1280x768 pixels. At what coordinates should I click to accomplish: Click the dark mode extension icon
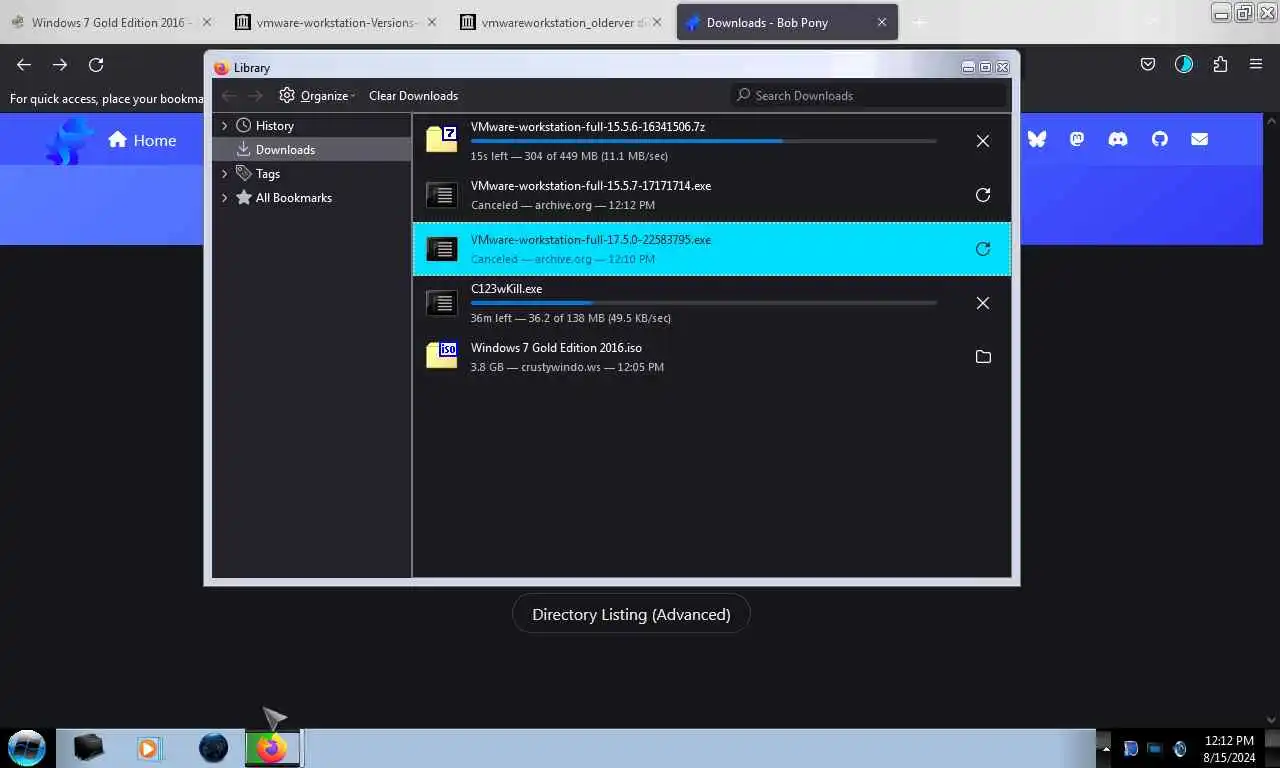click(x=1184, y=64)
